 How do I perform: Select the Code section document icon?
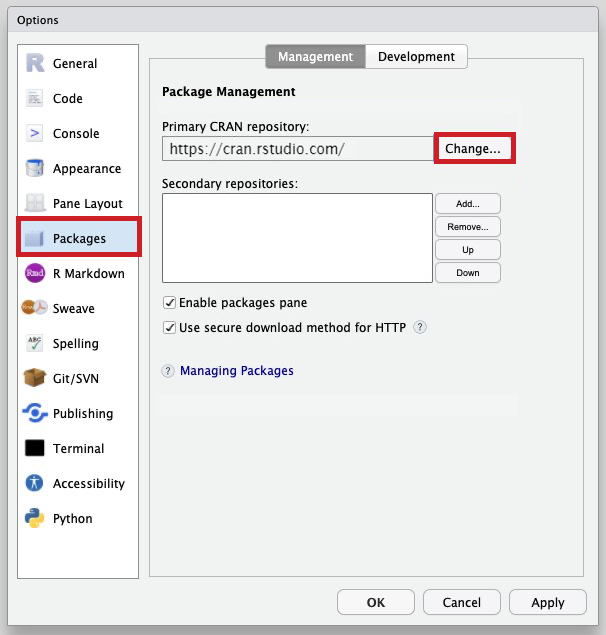pyautogui.click(x=35, y=98)
